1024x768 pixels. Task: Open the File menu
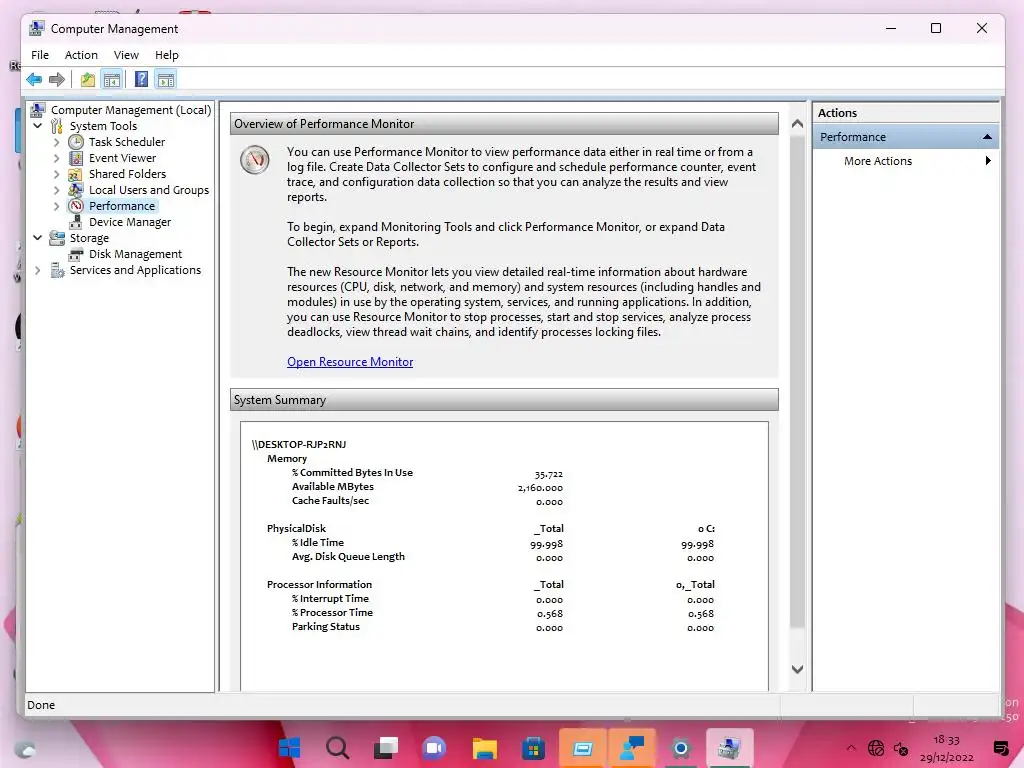[40, 55]
